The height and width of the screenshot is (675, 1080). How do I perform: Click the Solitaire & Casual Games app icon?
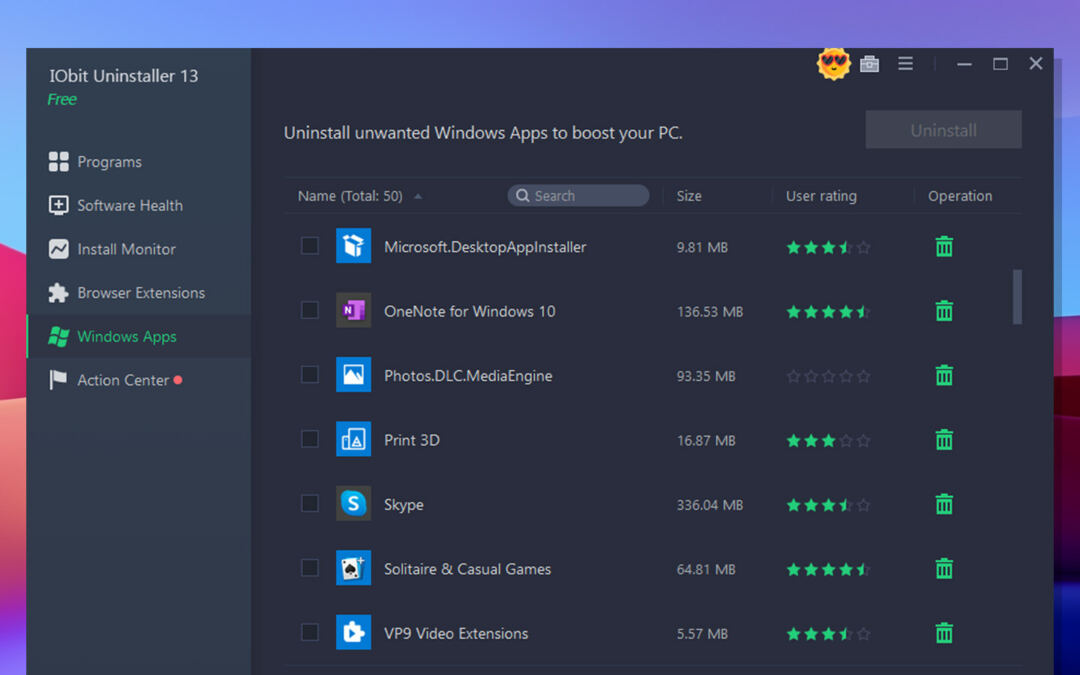point(353,569)
